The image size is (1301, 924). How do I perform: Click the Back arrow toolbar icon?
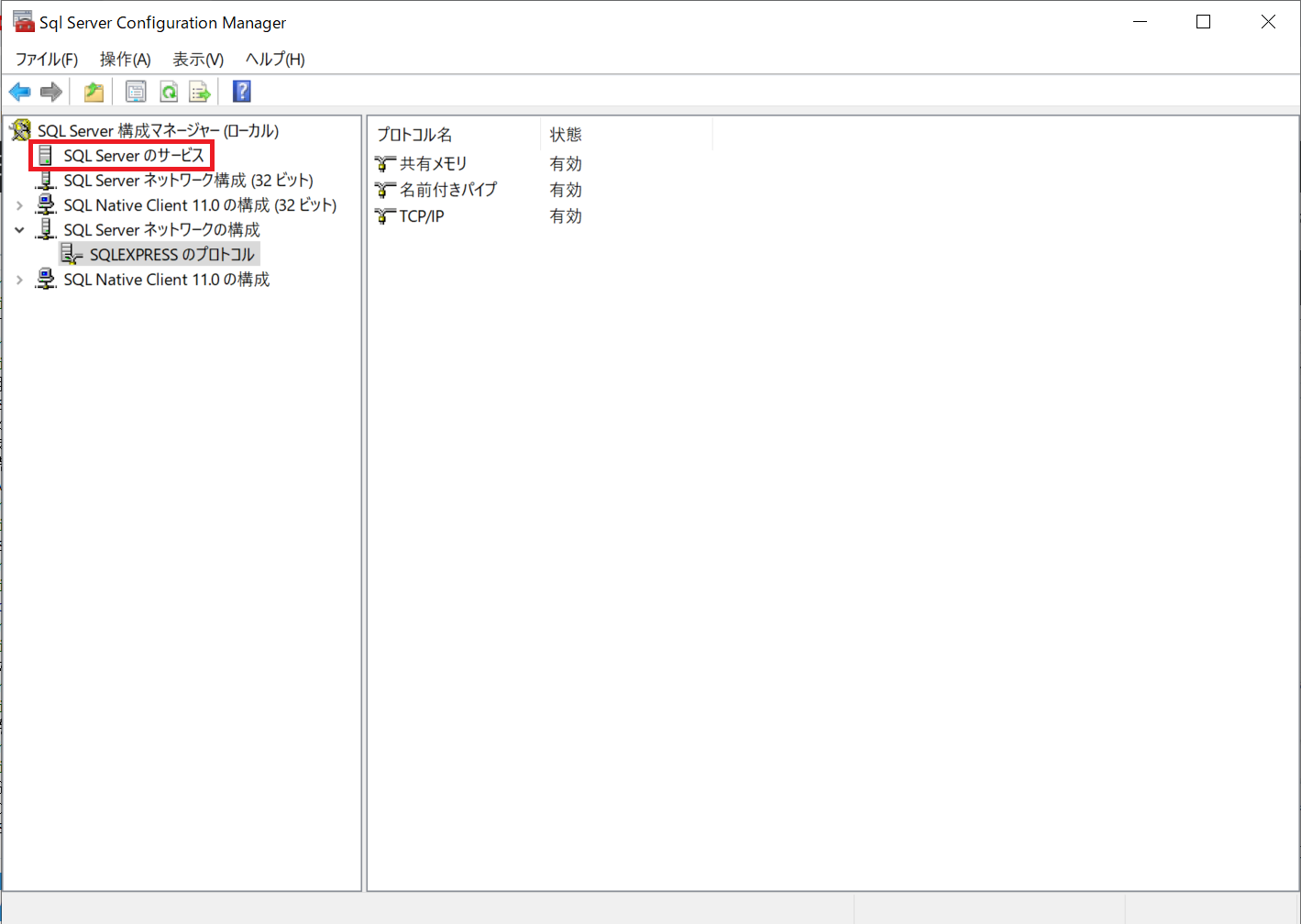pos(19,92)
